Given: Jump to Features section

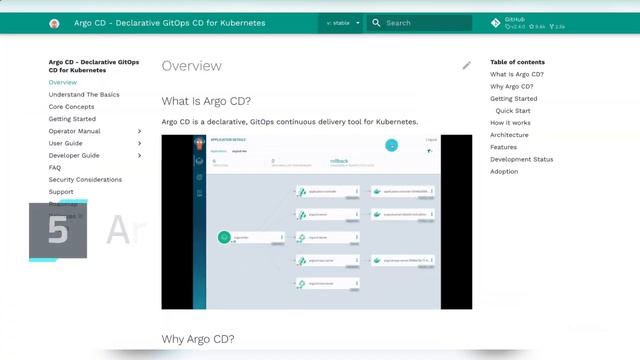Looking at the screenshot, I should click(503, 147).
